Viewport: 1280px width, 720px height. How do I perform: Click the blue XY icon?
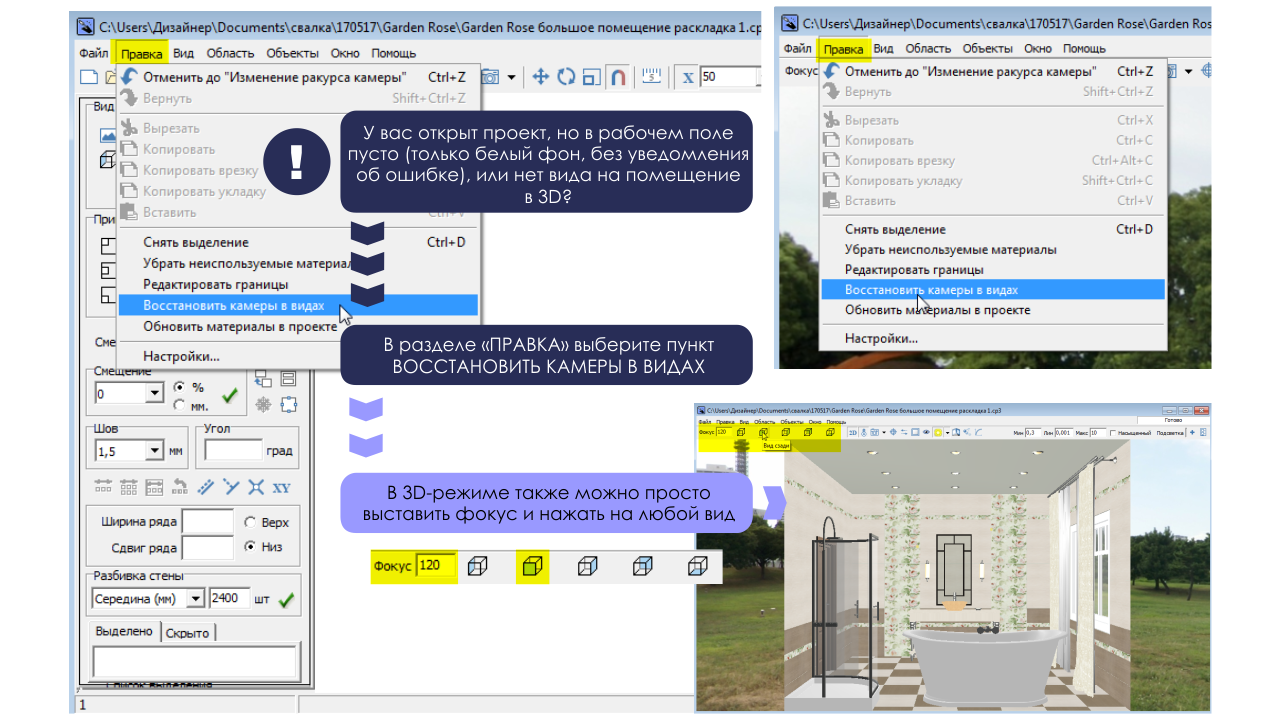click(x=282, y=487)
